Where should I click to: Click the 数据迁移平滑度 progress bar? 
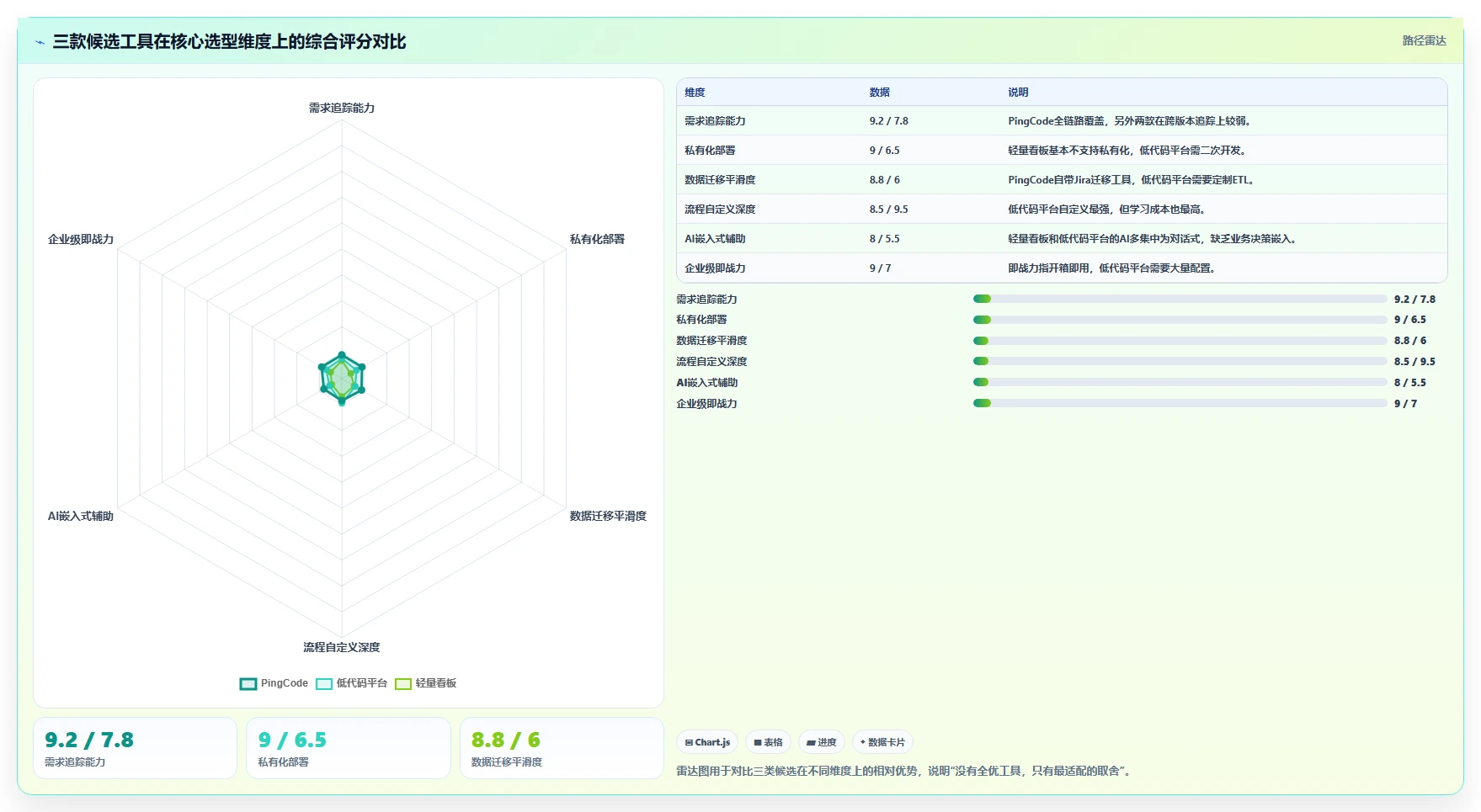pyautogui.click(x=1180, y=341)
